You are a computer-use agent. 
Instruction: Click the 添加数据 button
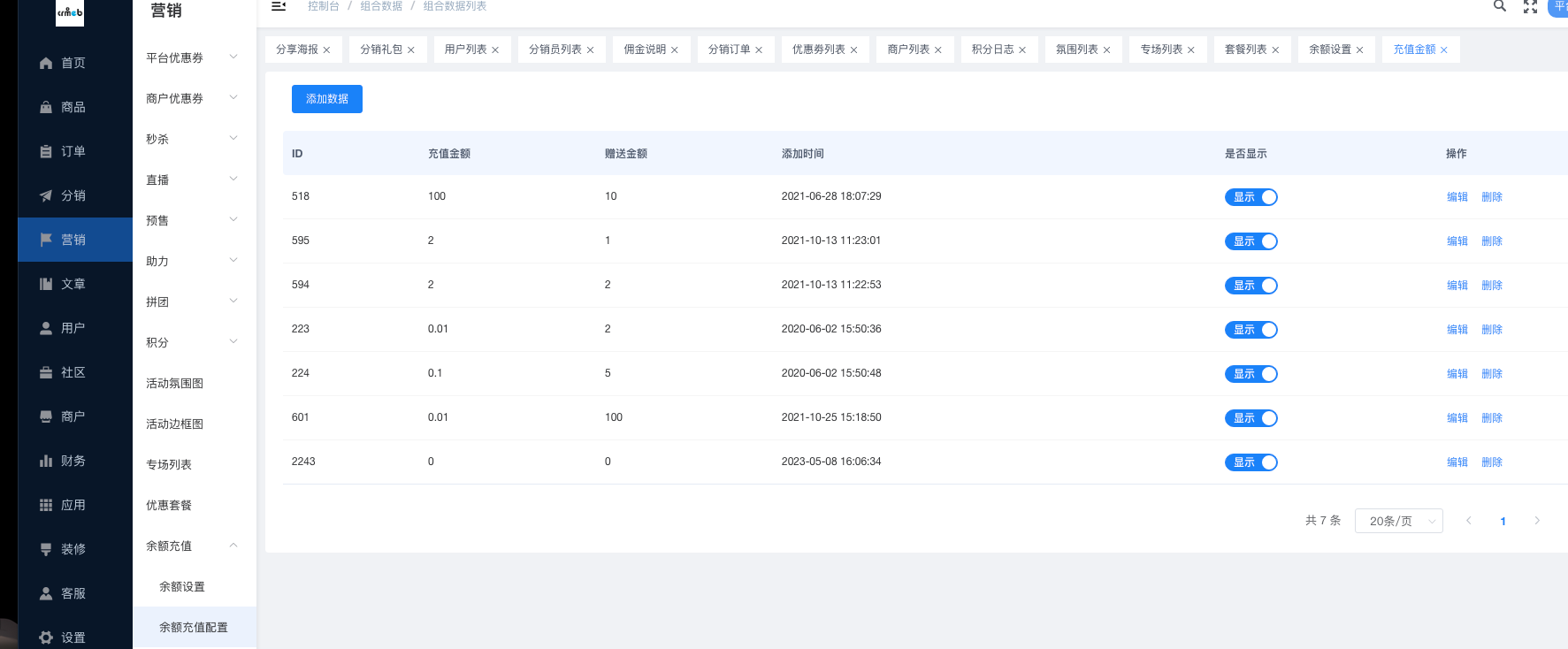[327, 99]
